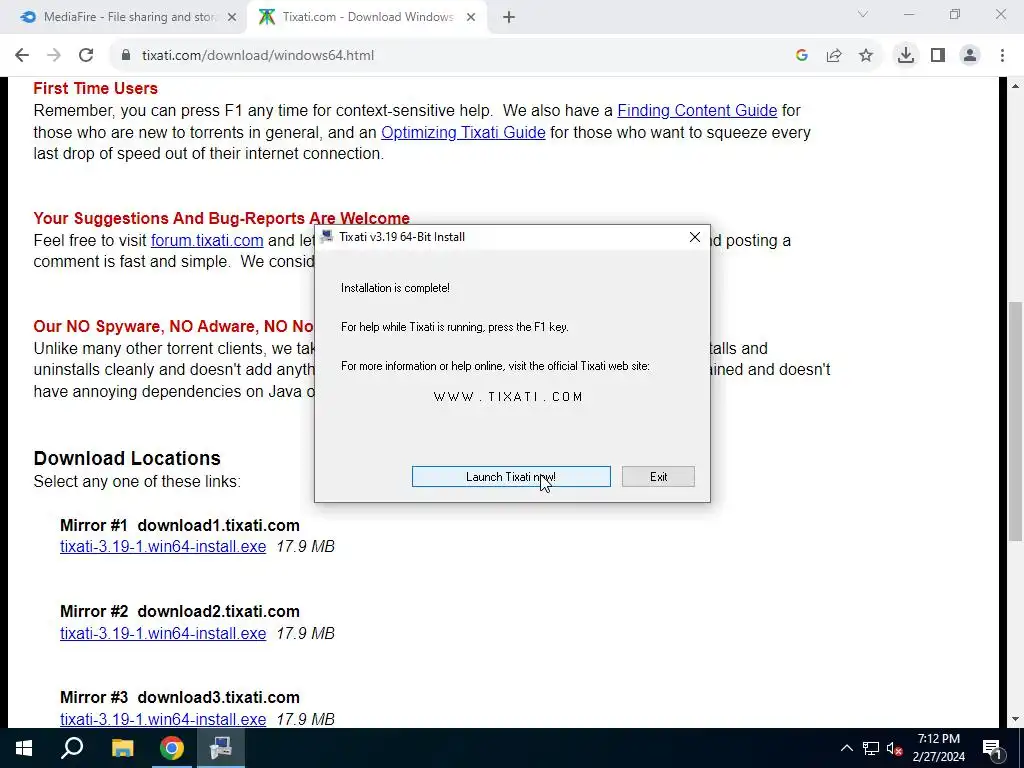Image resolution: width=1024 pixels, height=768 pixels.
Task: Close the Tixati.com tab
Action: pos(471,18)
